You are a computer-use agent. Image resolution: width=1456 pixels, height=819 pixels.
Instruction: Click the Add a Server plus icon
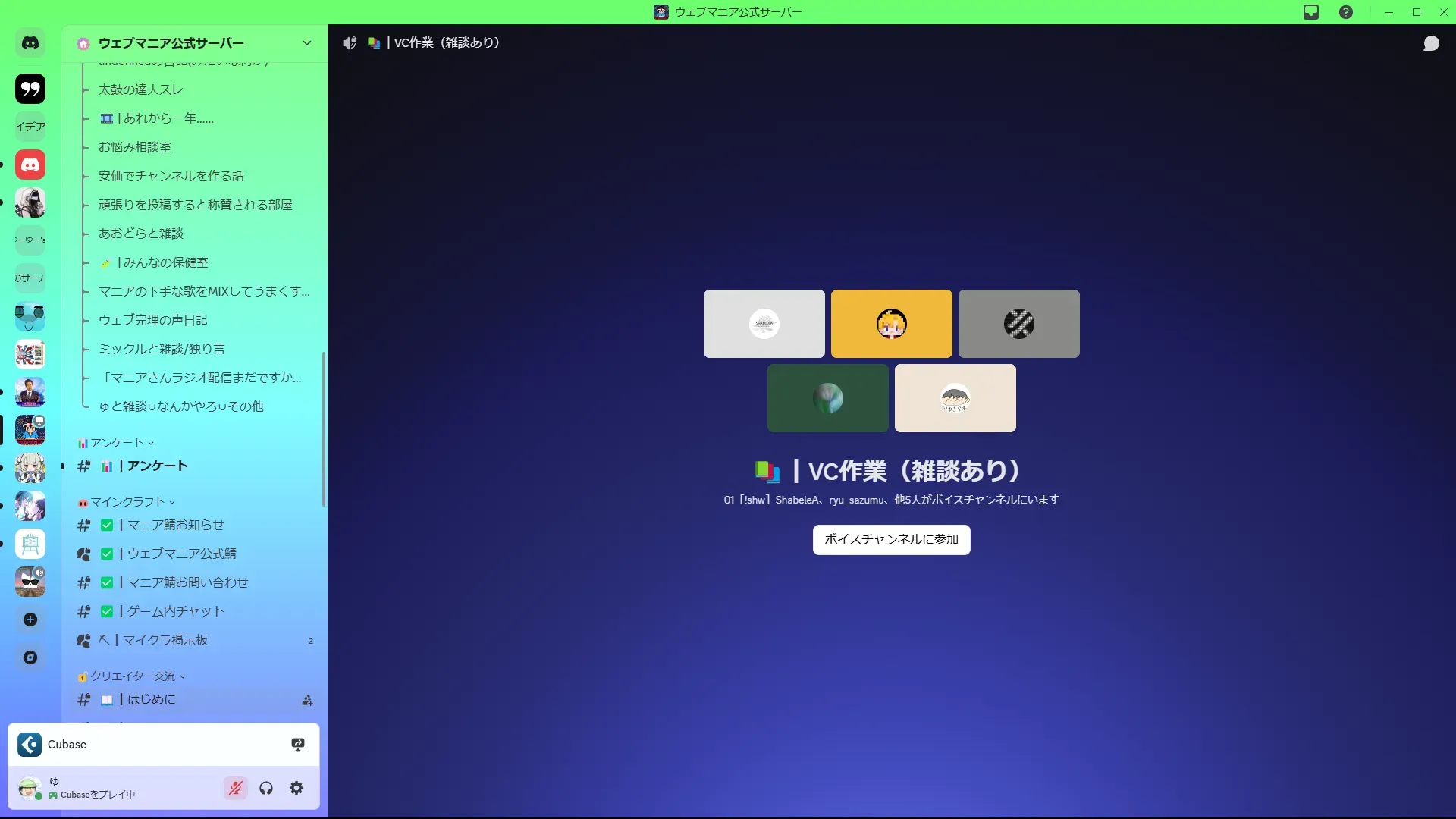pyautogui.click(x=30, y=620)
